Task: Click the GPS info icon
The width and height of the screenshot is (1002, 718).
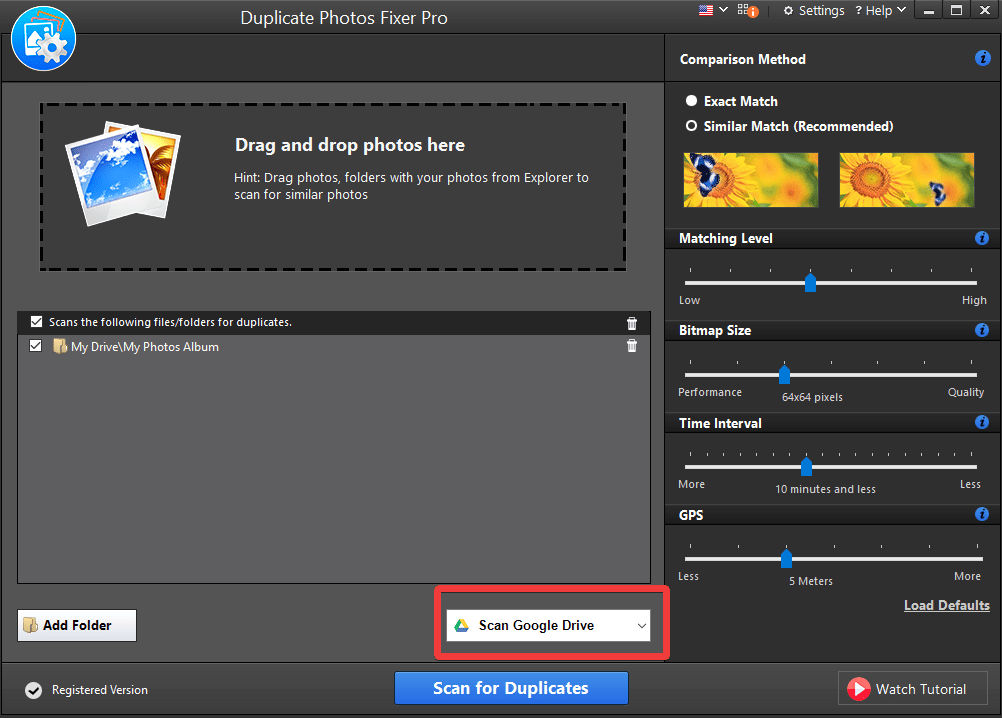Action: point(982,514)
